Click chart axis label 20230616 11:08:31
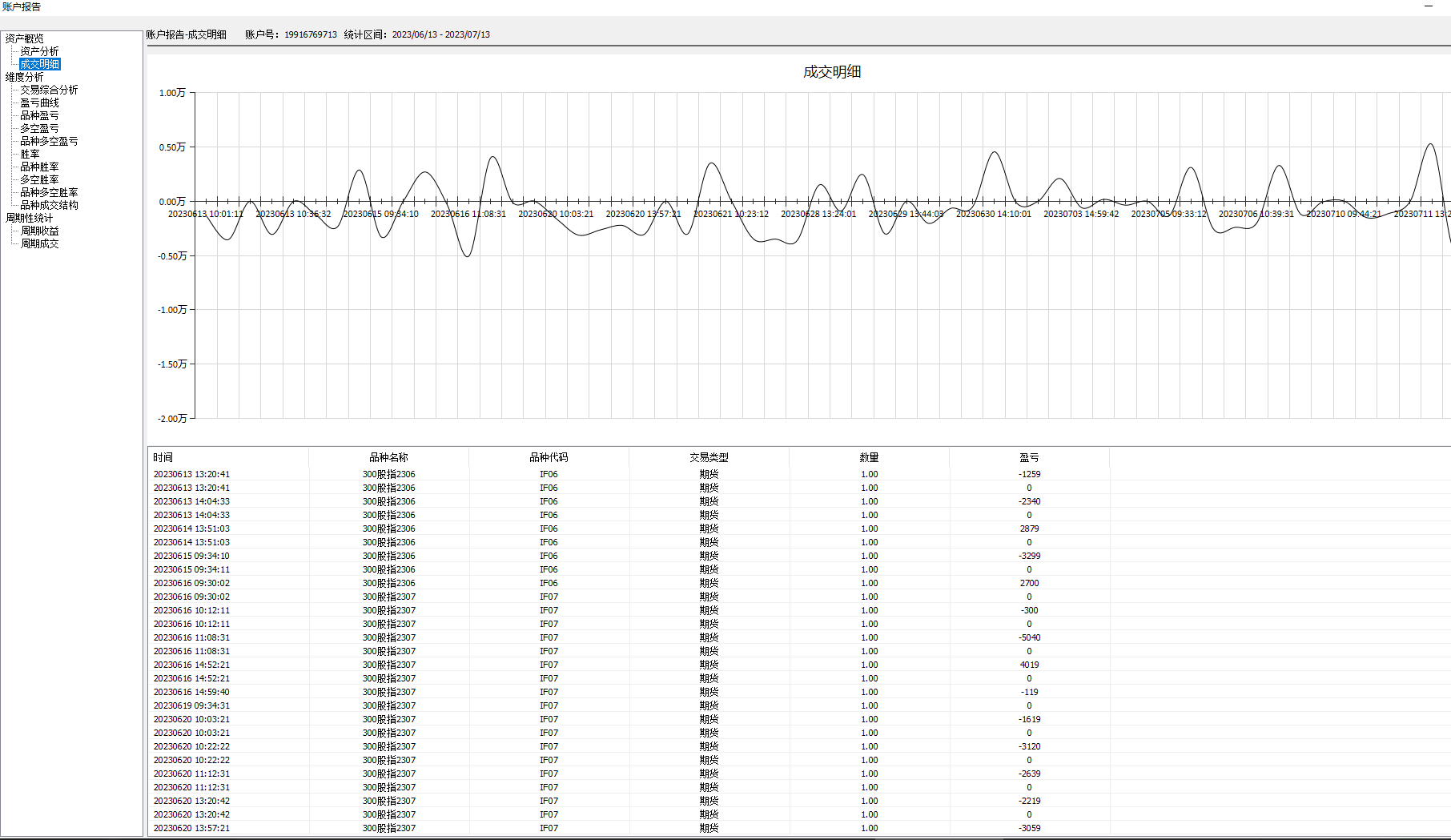The height and width of the screenshot is (840, 1451). click(468, 214)
